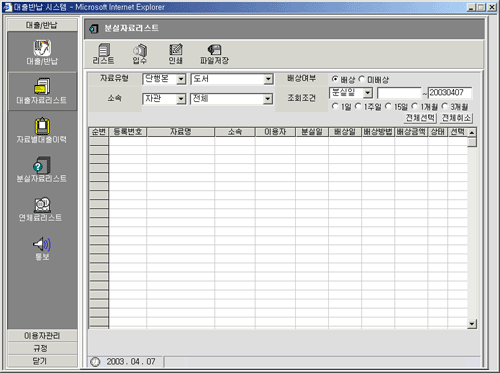Close the 대출반납 시스템 window
500x373 pixels.
pyautogui.click(x=492, y=7)
